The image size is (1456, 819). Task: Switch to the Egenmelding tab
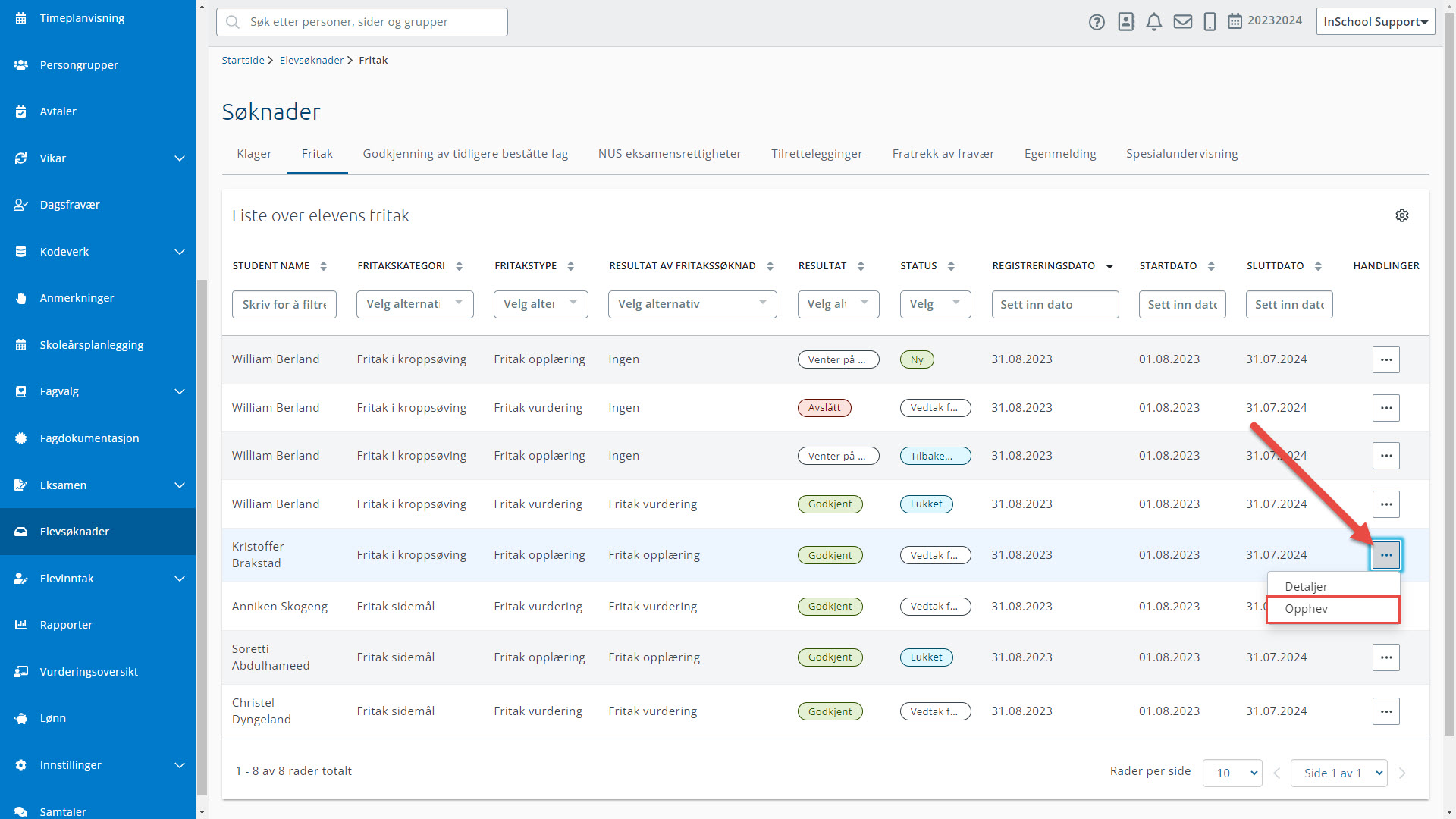tap(1060, 154)
